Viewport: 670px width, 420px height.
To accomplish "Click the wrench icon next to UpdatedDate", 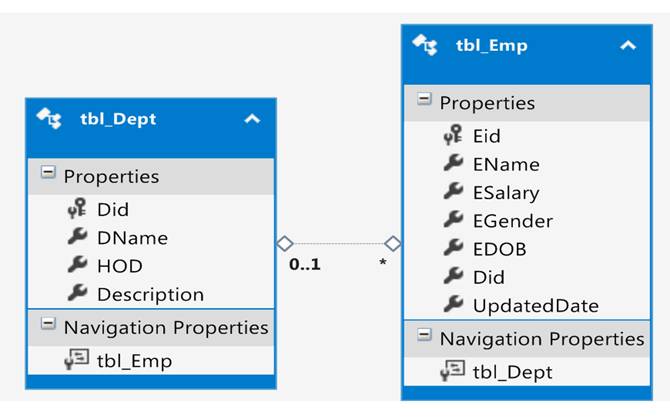I will pyautogui.click(x=453, y=305).
